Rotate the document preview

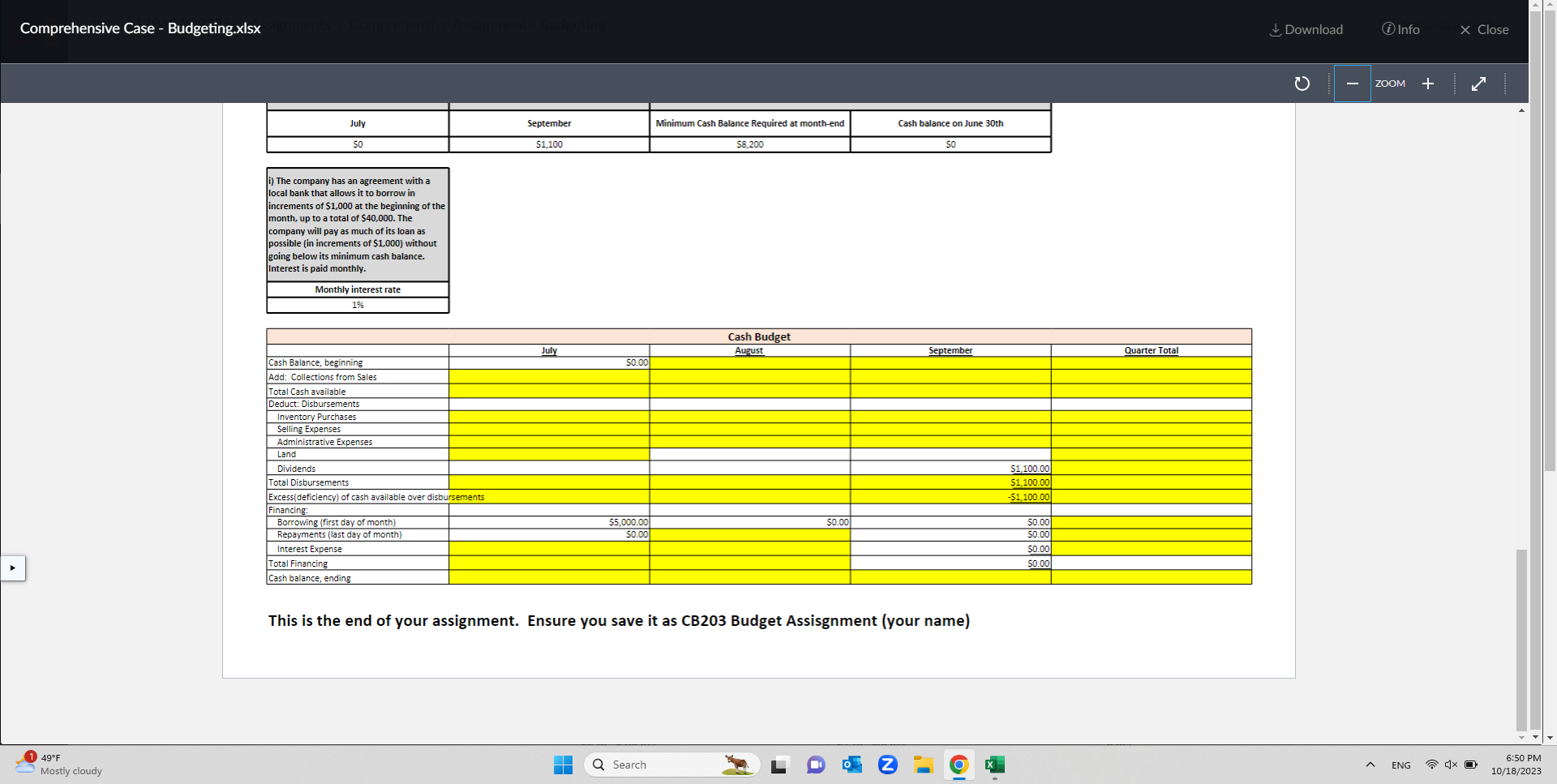[x=1302, y=84]
